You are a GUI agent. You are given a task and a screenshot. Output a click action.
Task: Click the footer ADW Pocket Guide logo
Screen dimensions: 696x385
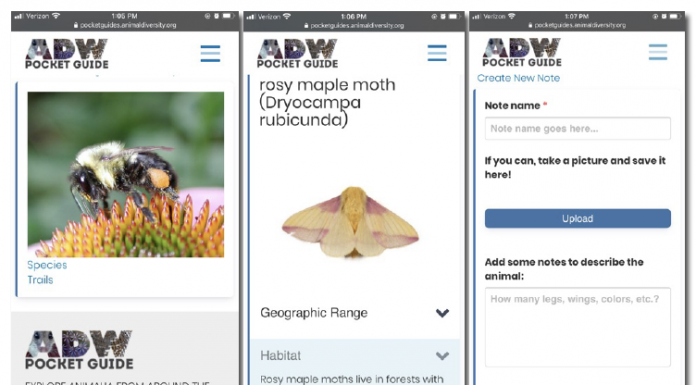pyautogui.click(x=79, y=350)
